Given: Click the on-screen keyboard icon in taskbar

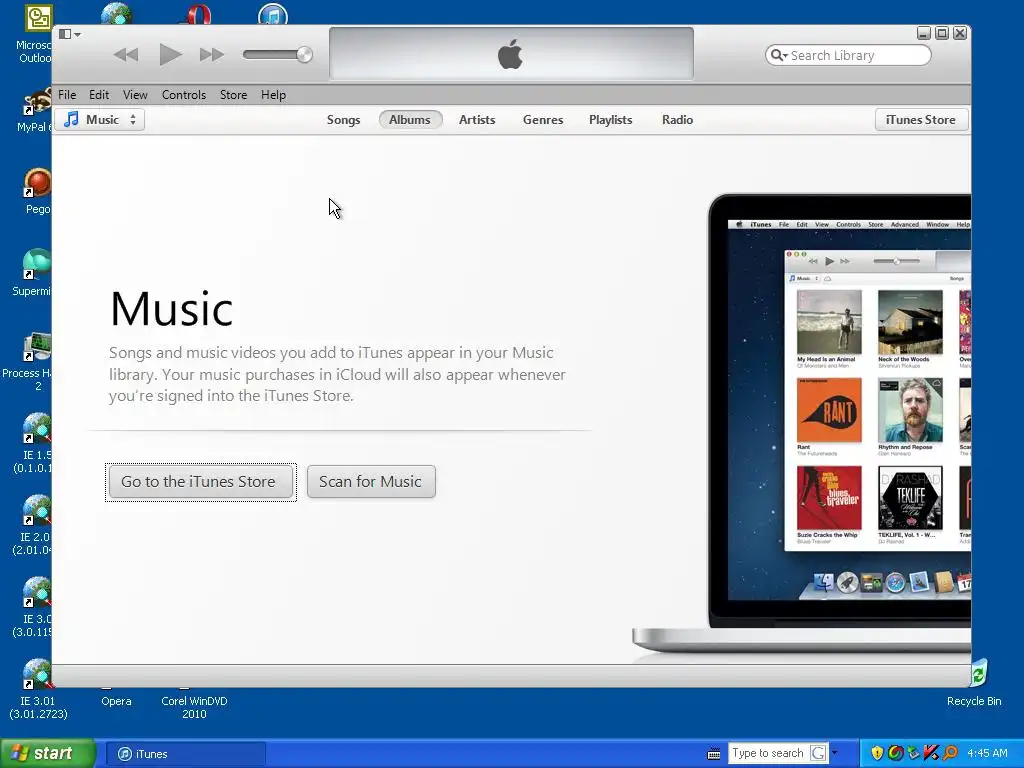Looking at the screenshot, I should (714, 754).
